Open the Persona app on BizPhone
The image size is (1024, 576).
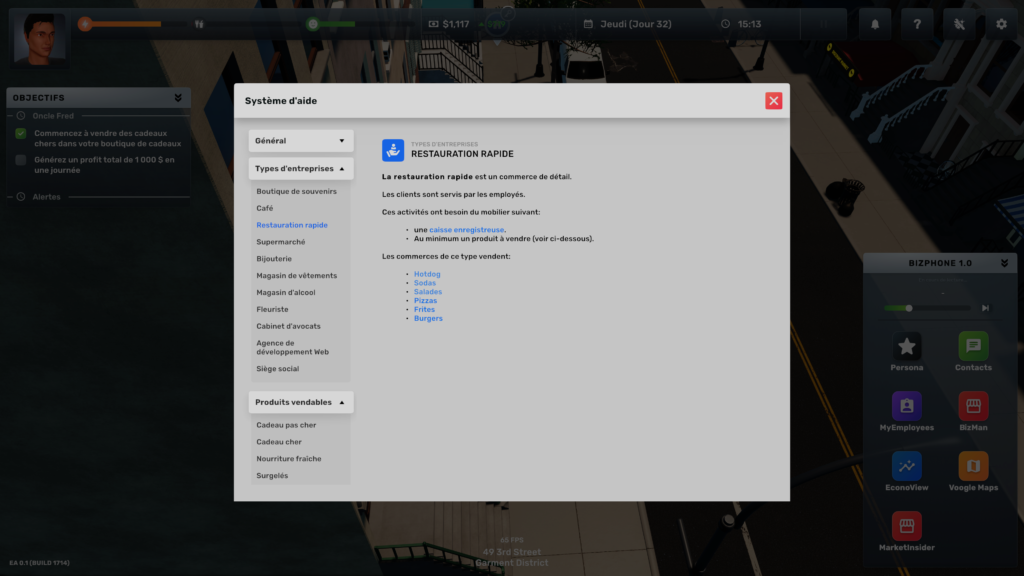point(906,347)
